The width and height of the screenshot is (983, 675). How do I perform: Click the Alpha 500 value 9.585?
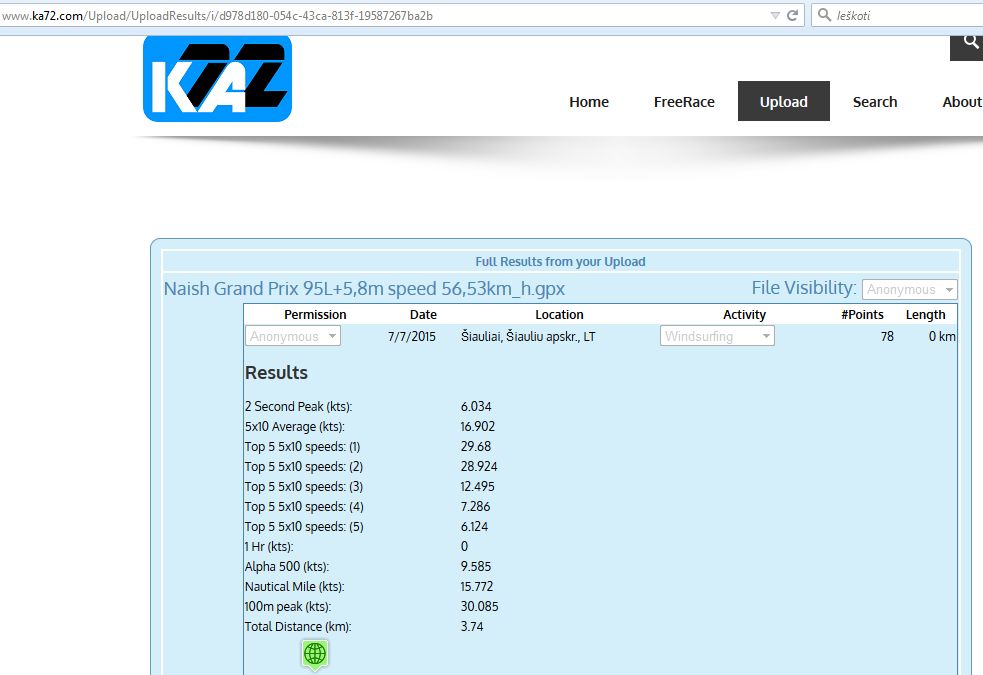[476, 567]
